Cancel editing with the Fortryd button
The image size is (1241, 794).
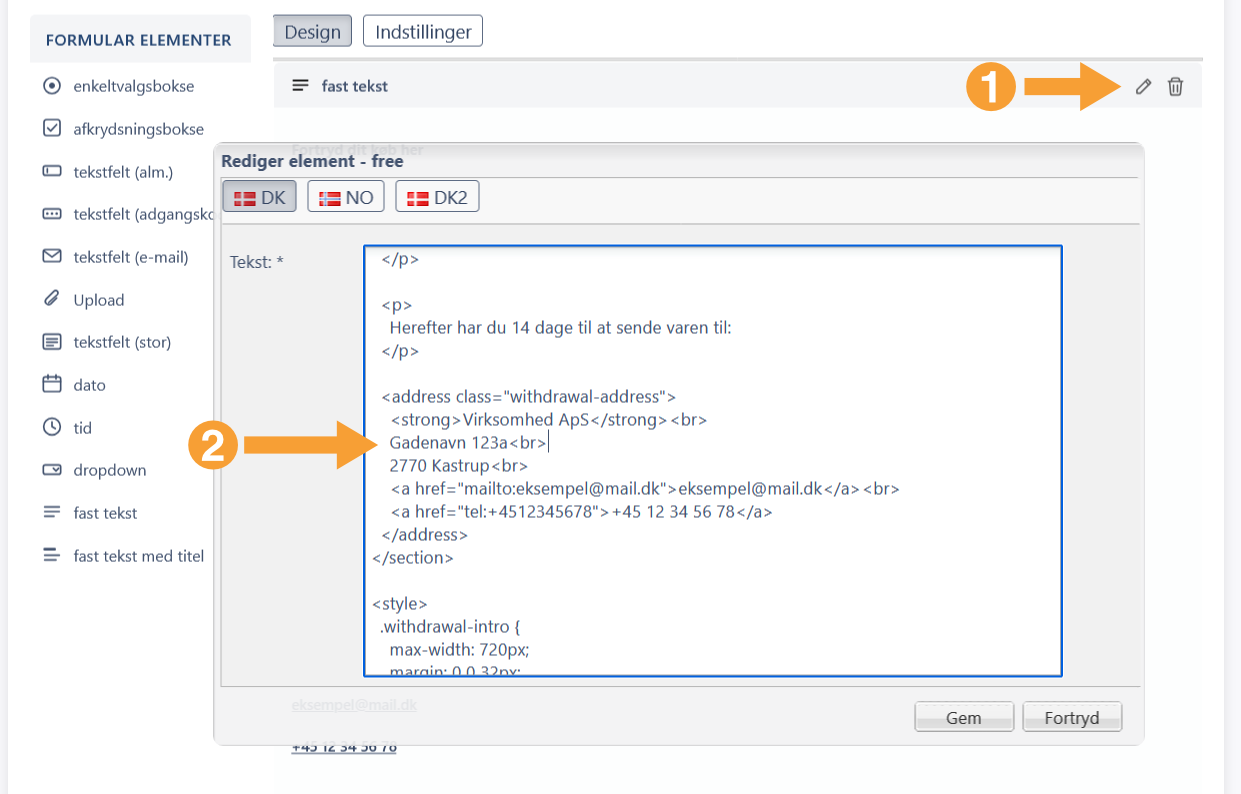coord(1072,718)
